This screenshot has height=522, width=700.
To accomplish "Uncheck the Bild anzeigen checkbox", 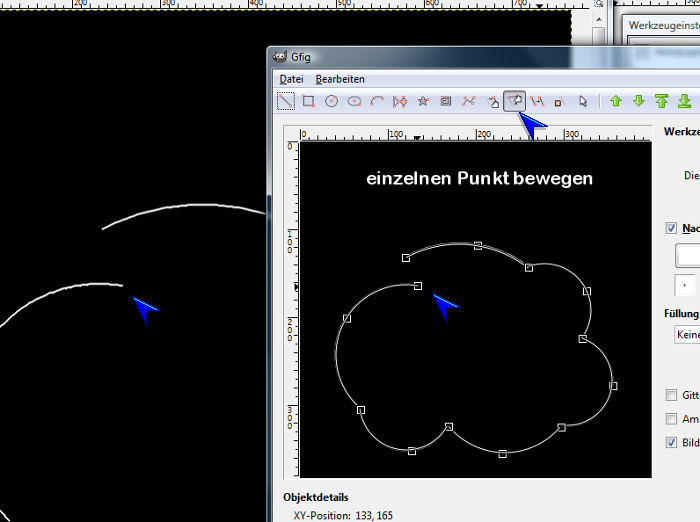I will pos(671,442).
